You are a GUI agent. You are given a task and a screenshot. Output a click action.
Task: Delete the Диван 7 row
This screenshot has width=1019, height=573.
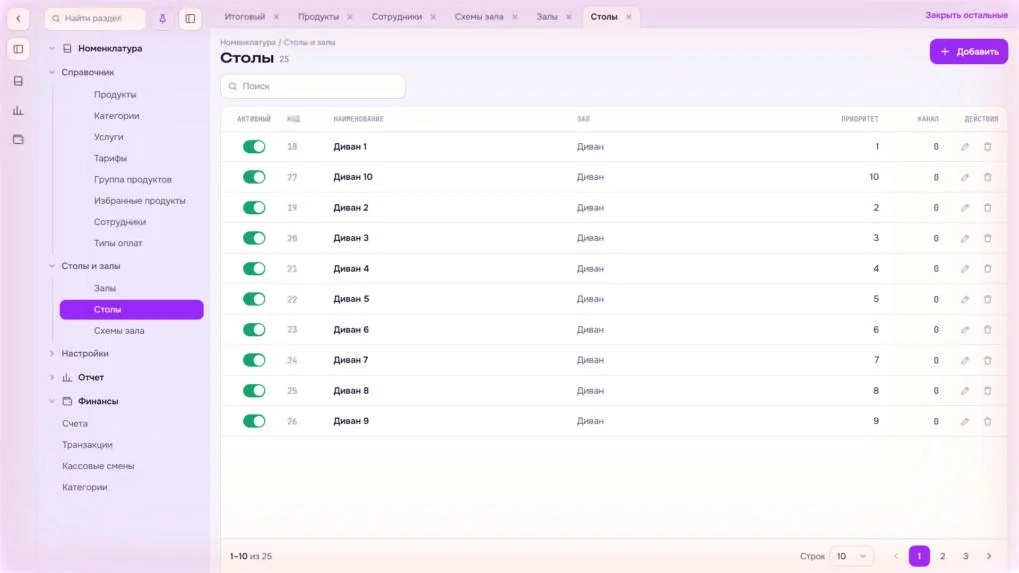coord(988,361)
